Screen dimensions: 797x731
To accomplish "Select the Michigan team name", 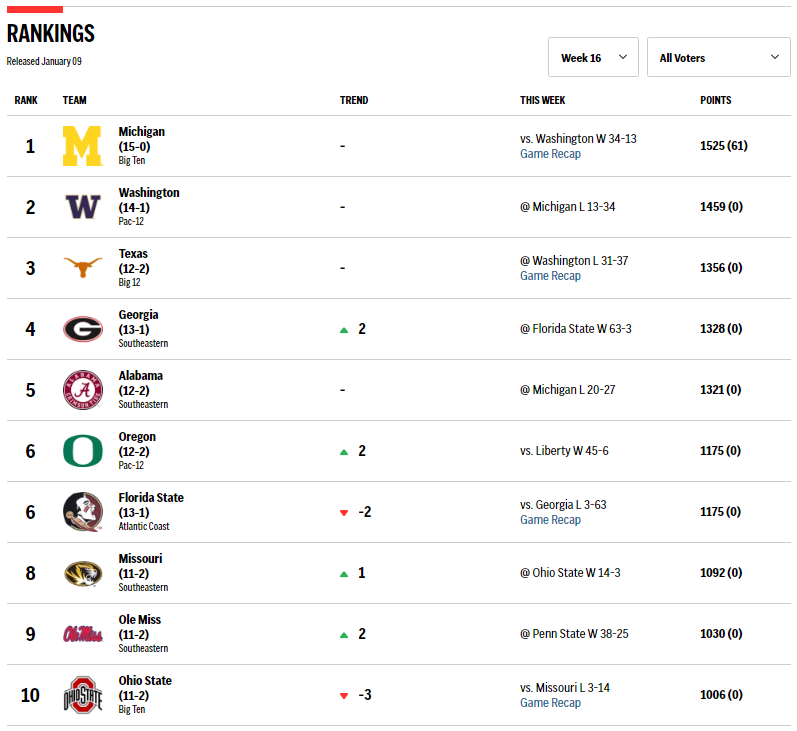I will click(x=141, y=132).
